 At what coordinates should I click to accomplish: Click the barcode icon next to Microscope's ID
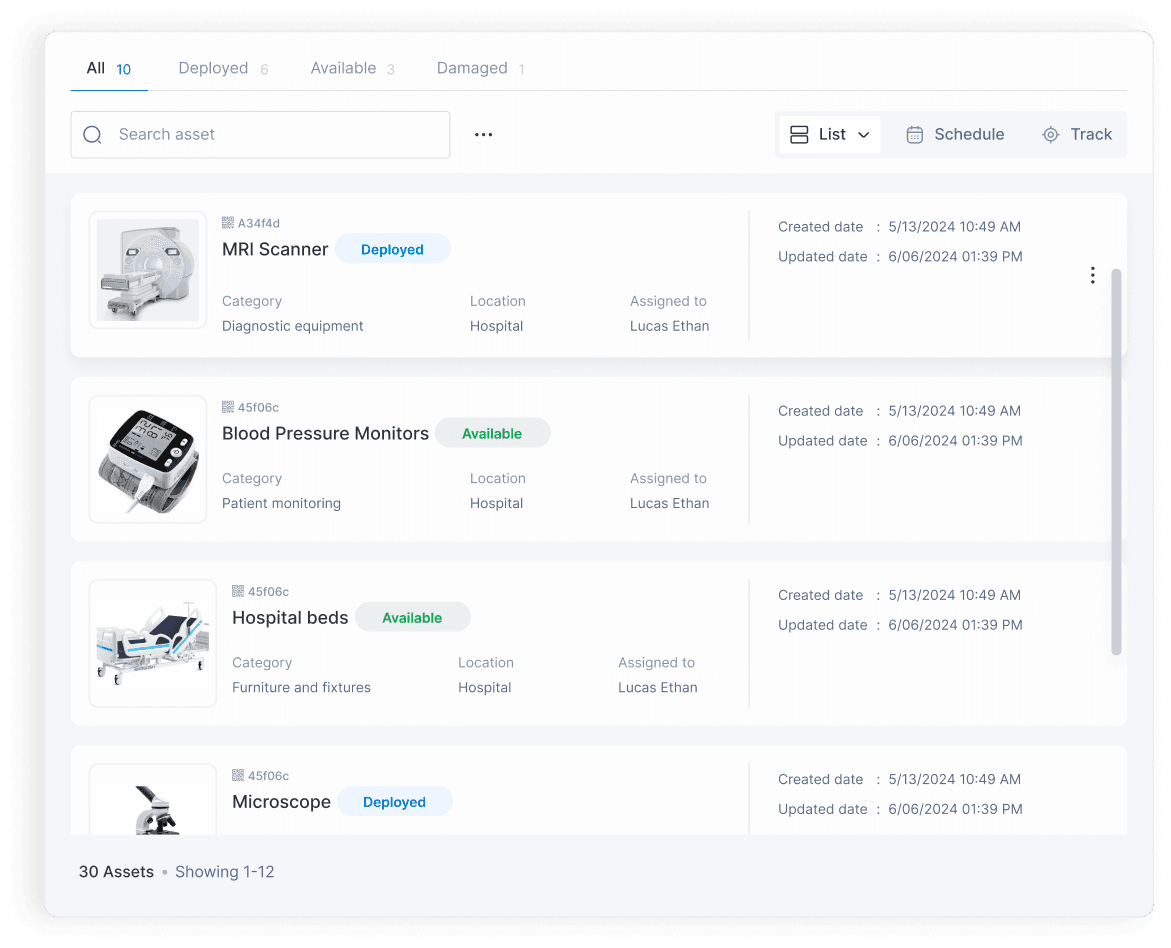[x=237, y=775]
